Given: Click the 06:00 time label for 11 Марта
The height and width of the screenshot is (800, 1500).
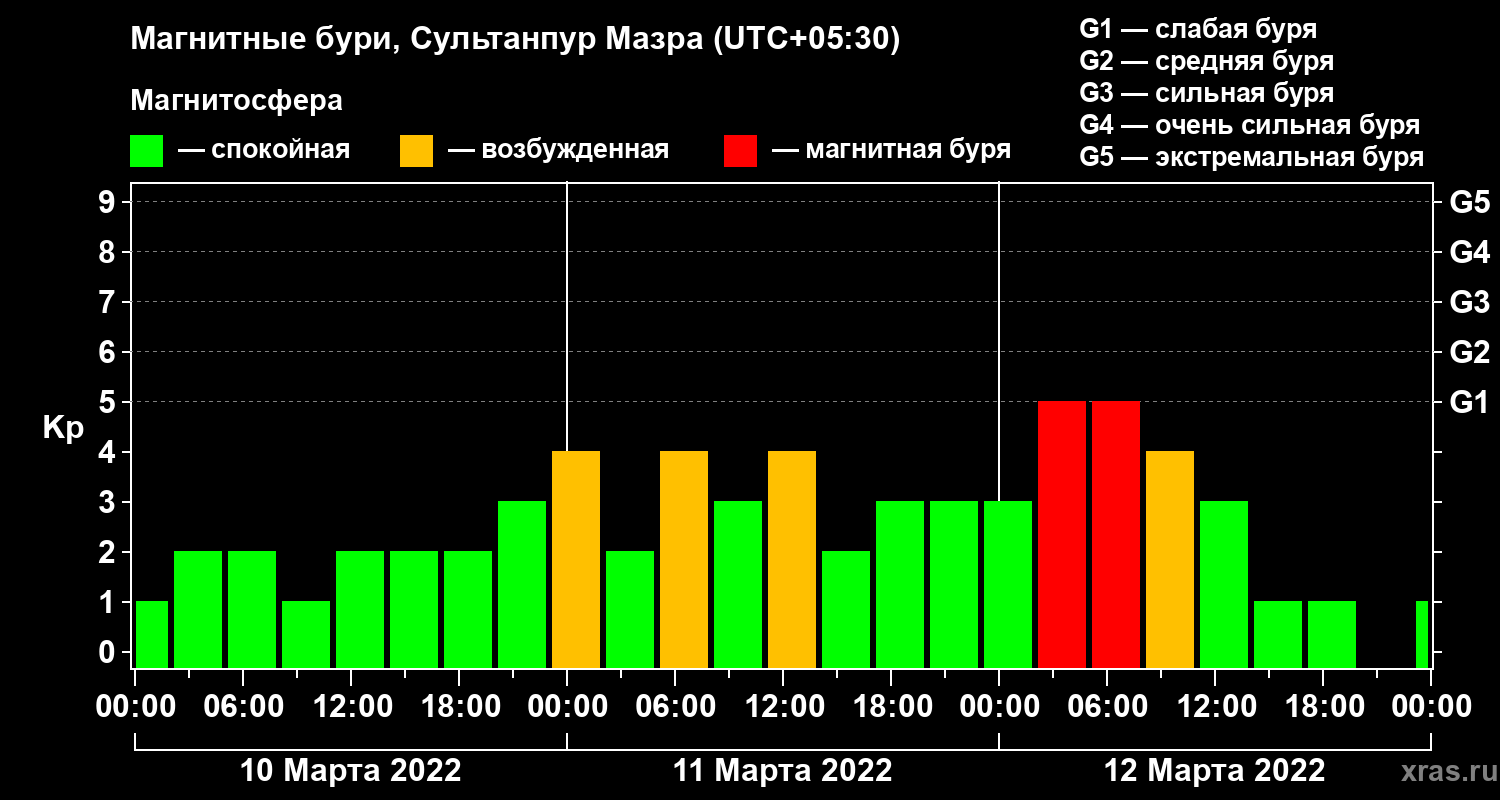Looking at the screenshot, I should pyautogui.click(x=675, y=707).
